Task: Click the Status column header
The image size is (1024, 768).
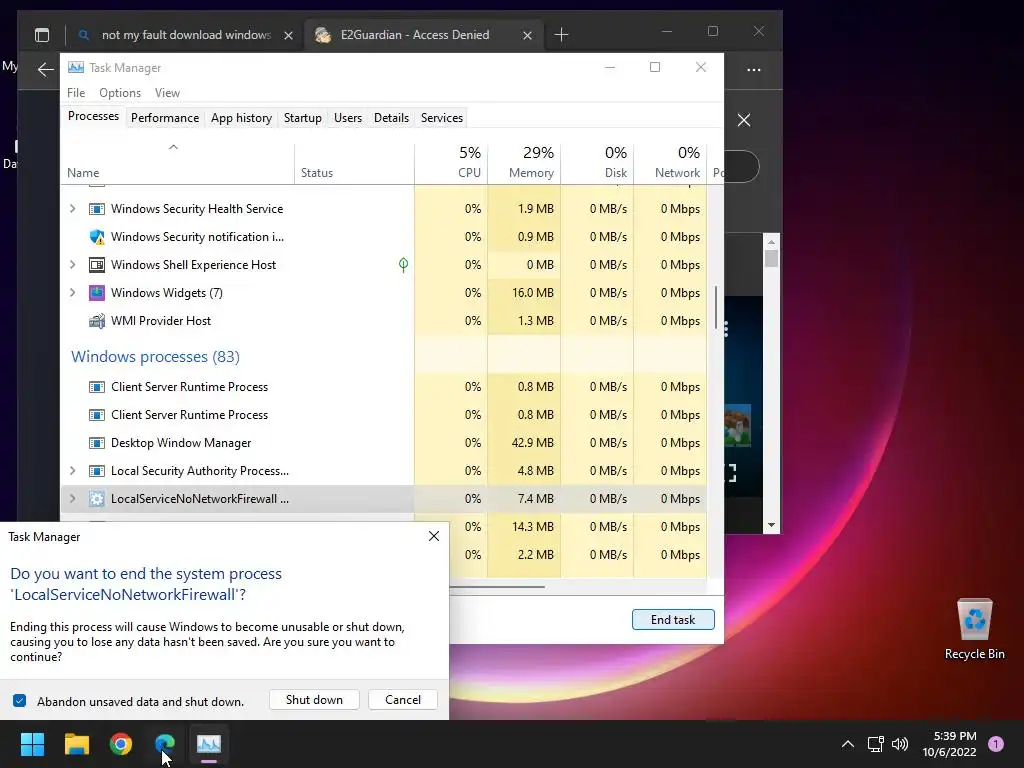Action: 354,163
